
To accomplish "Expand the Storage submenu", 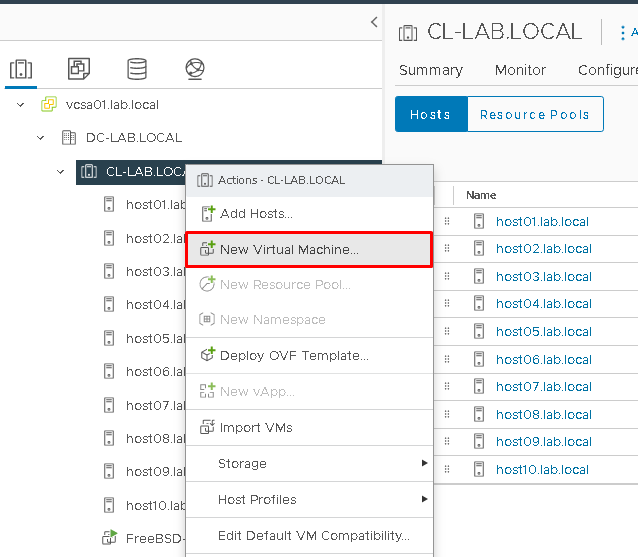I will [x=424, y=463].
